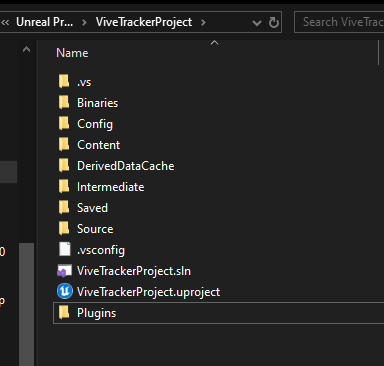The width and height of the screenshot is (384, 366).
Task: Click the ViveTrackerProject breadcrumb segment
Action: [x=144, y=22]
